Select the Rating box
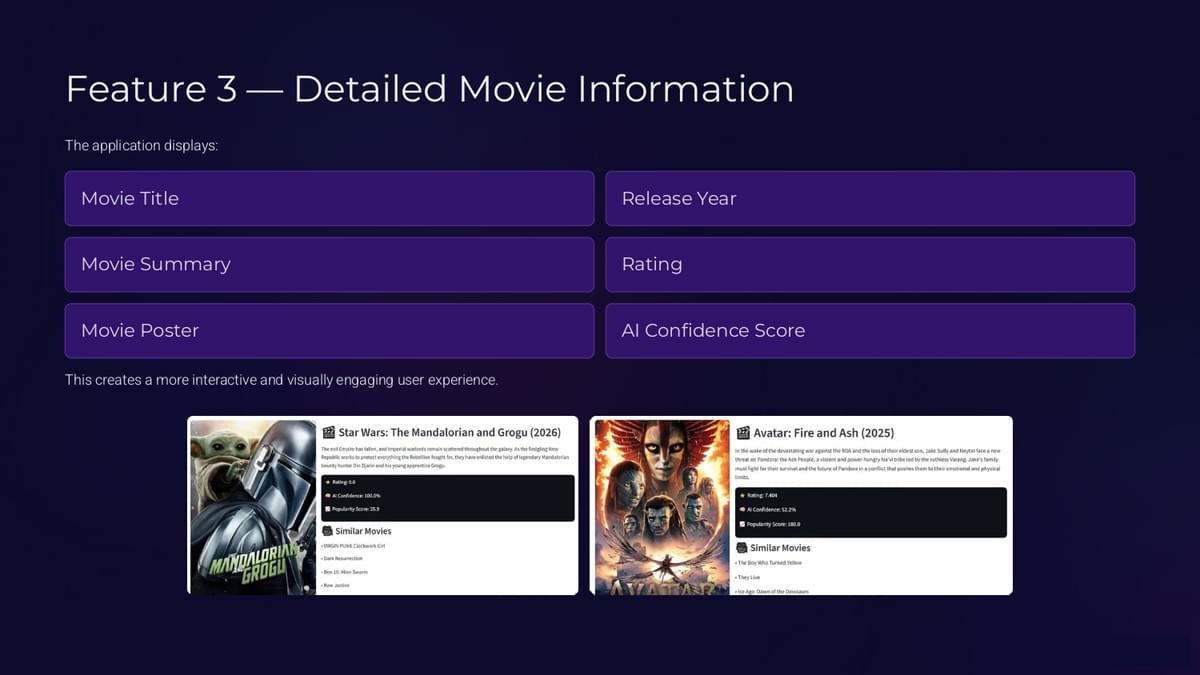 (x=870, y=264)
